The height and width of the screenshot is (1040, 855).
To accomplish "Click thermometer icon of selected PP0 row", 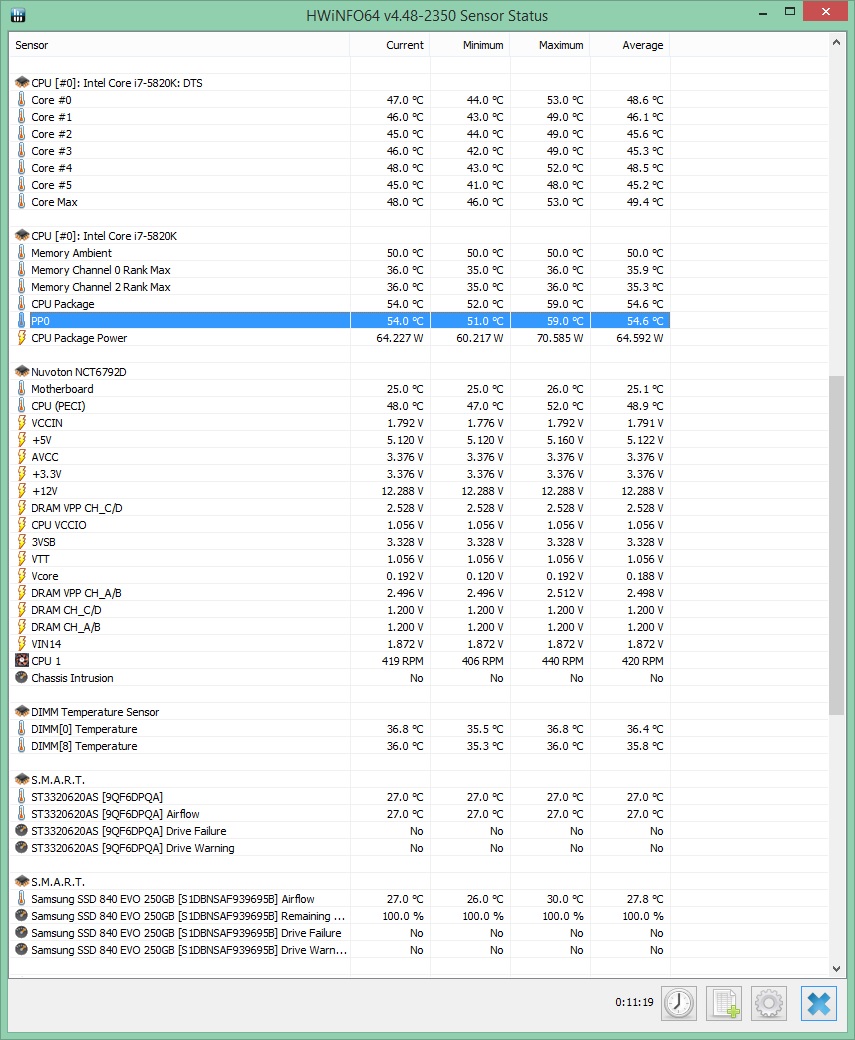I will pos(21,321).
